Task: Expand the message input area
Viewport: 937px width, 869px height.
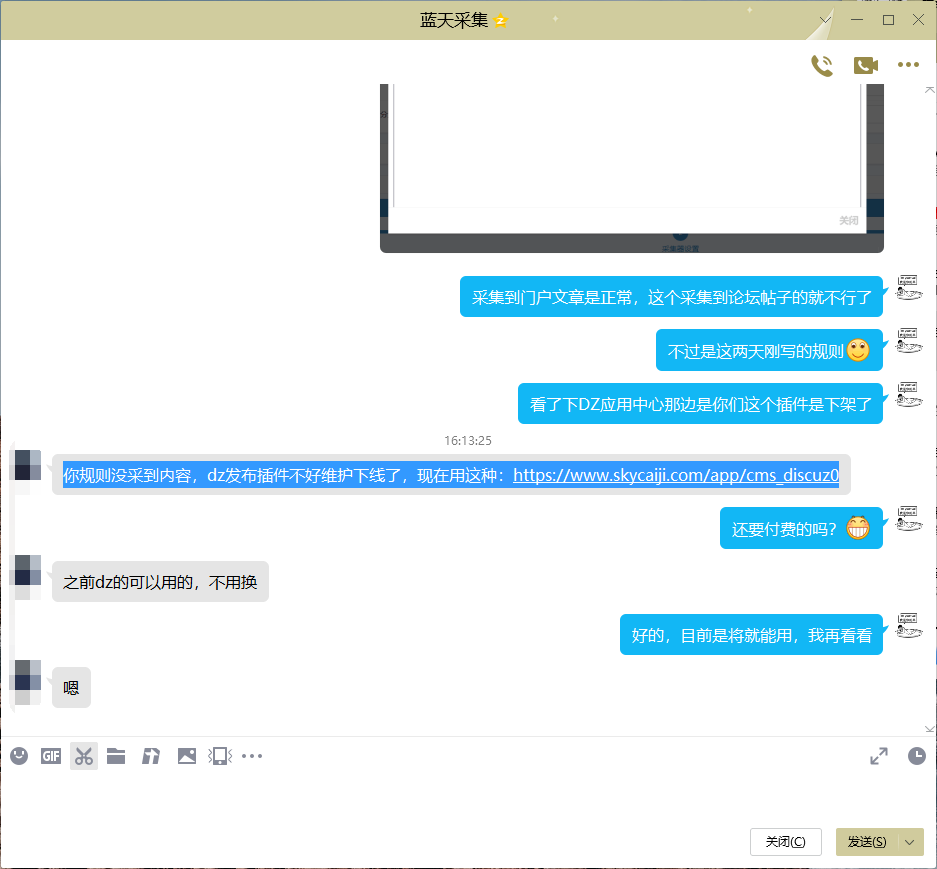Action: (x=879, y=756)
